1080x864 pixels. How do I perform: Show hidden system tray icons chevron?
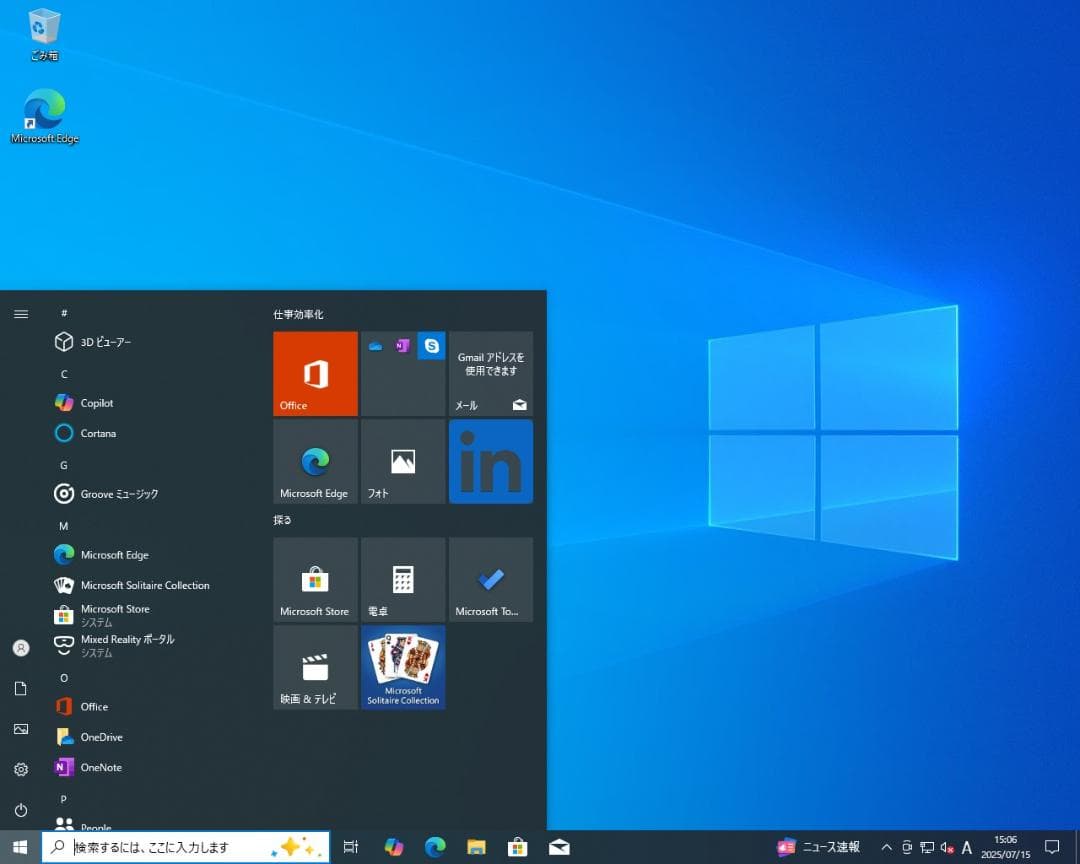pos(886,847)
